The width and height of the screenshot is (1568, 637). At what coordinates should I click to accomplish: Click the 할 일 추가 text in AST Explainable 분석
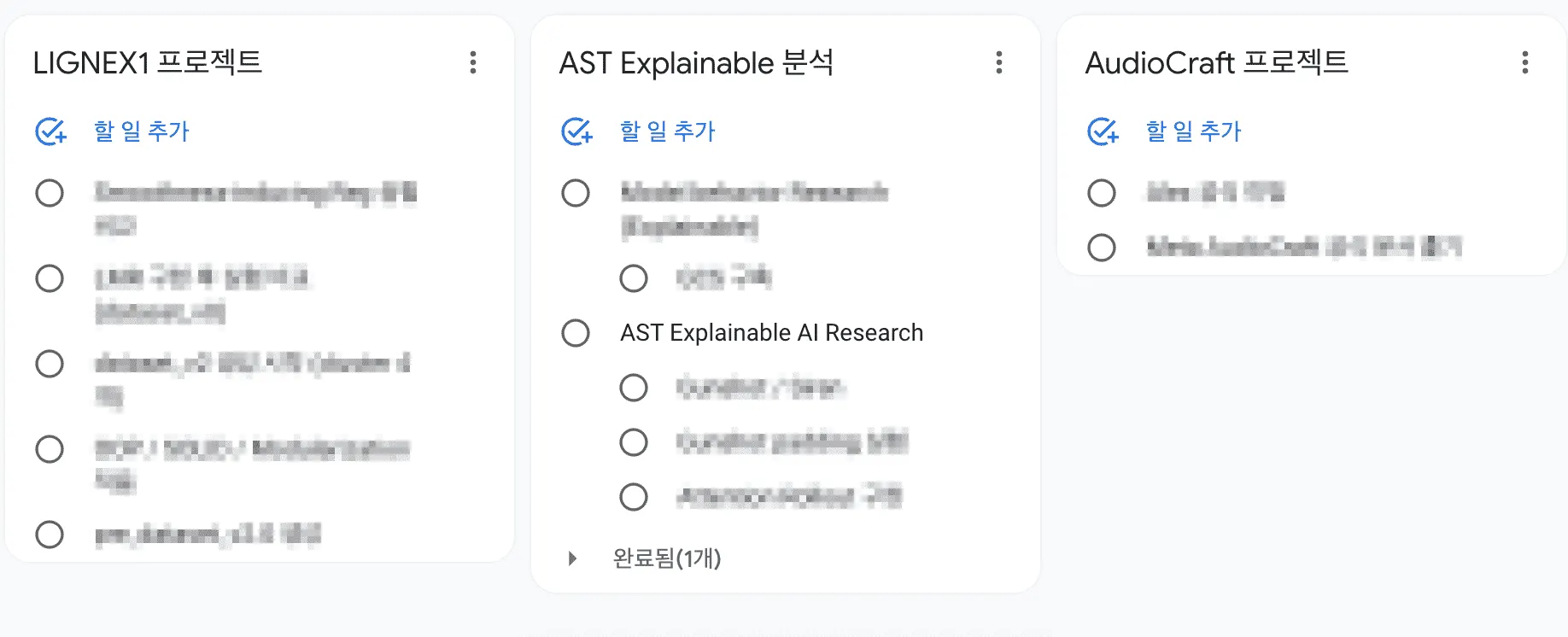[x=668, y=131]
